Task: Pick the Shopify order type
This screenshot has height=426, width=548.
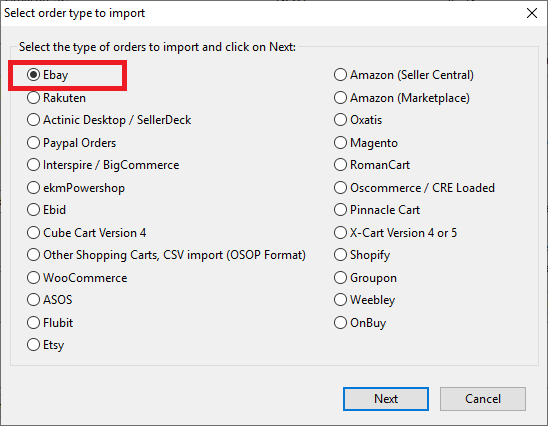Action: [362, 255]
